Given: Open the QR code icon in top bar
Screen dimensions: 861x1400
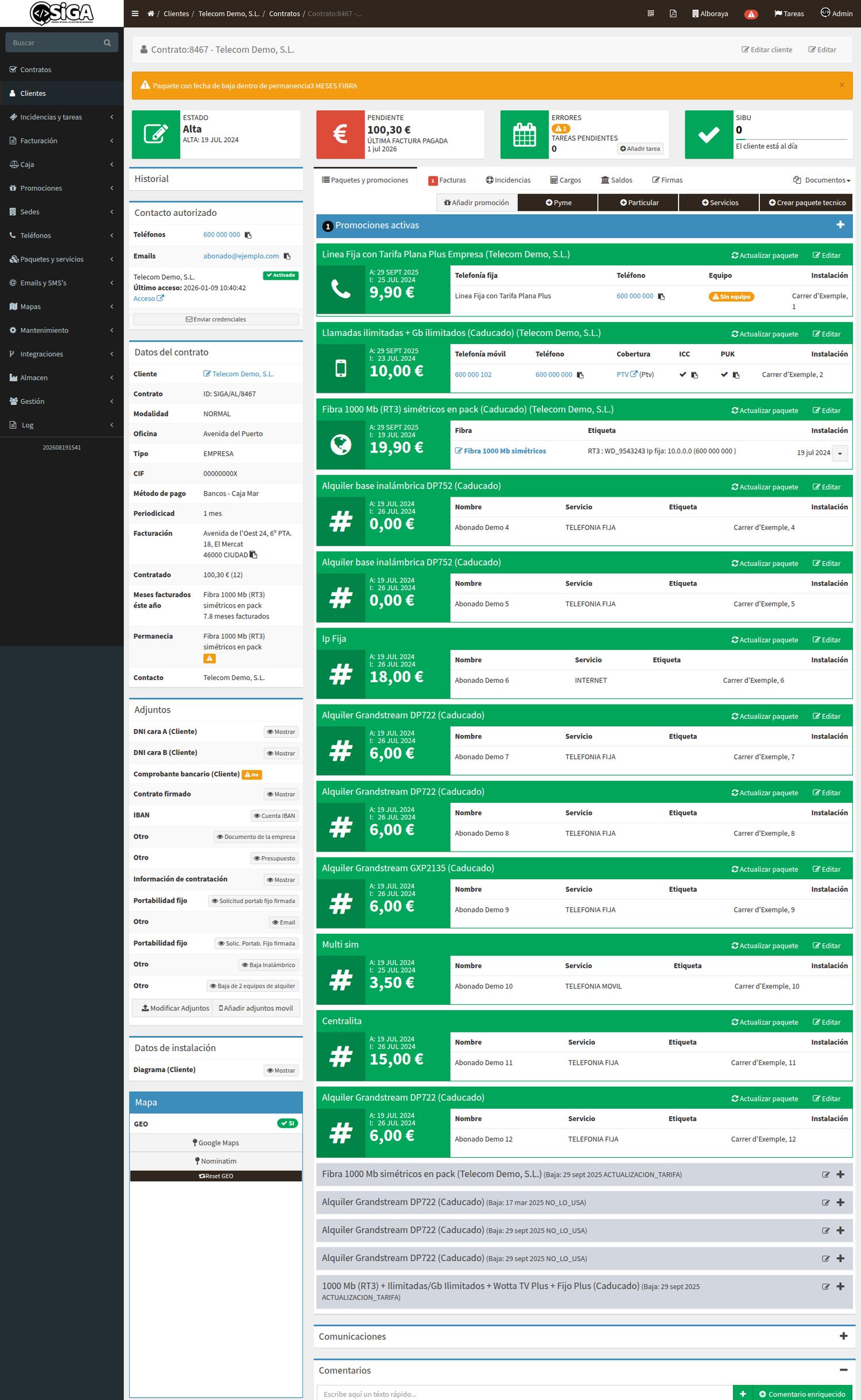Looking at the screenshot, I should point(650,13).
